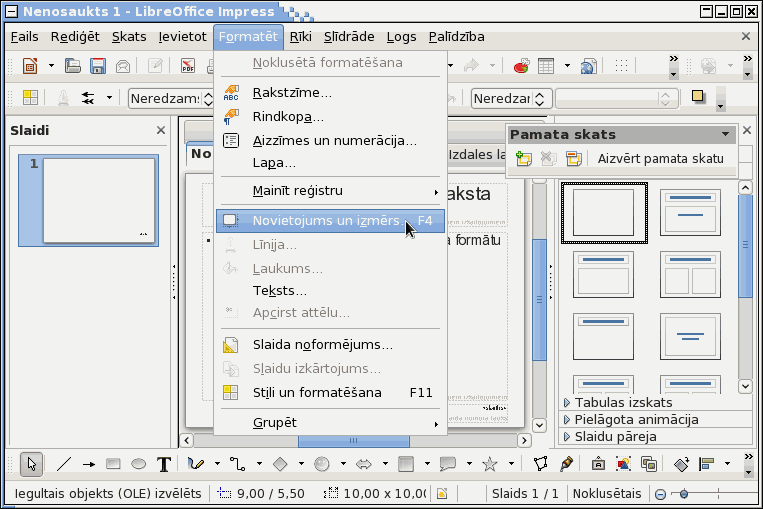This screenshot has height=509, width=763.
Task: Open the Rediģēt menu
Action: tap(75, 37)
